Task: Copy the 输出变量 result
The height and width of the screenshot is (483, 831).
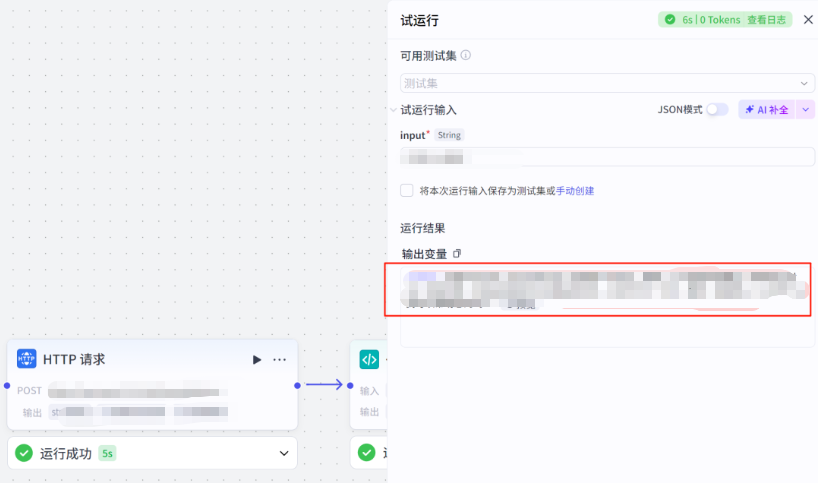Action: (457, 254)
